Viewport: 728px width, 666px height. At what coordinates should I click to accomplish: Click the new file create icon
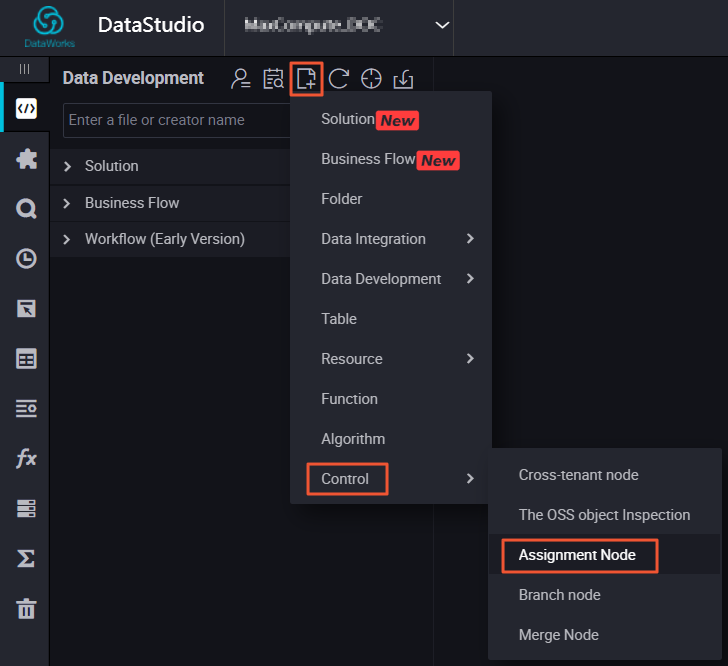click(x=306, y=79)
